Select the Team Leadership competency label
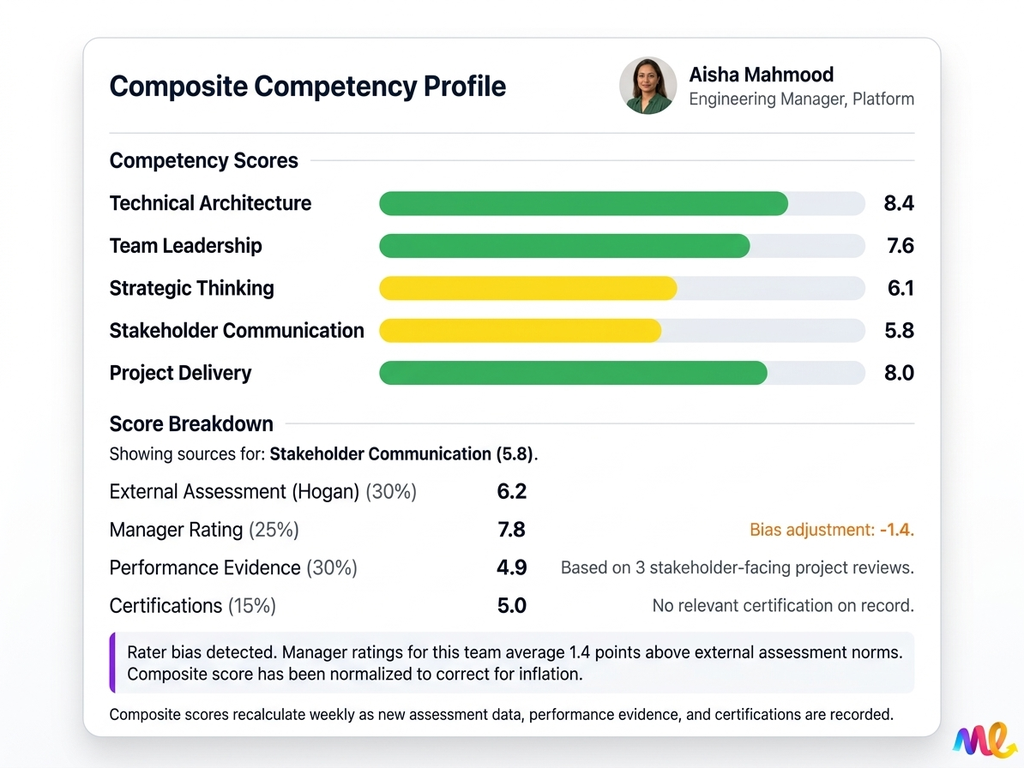1024x768 pixels. point(185,246)
